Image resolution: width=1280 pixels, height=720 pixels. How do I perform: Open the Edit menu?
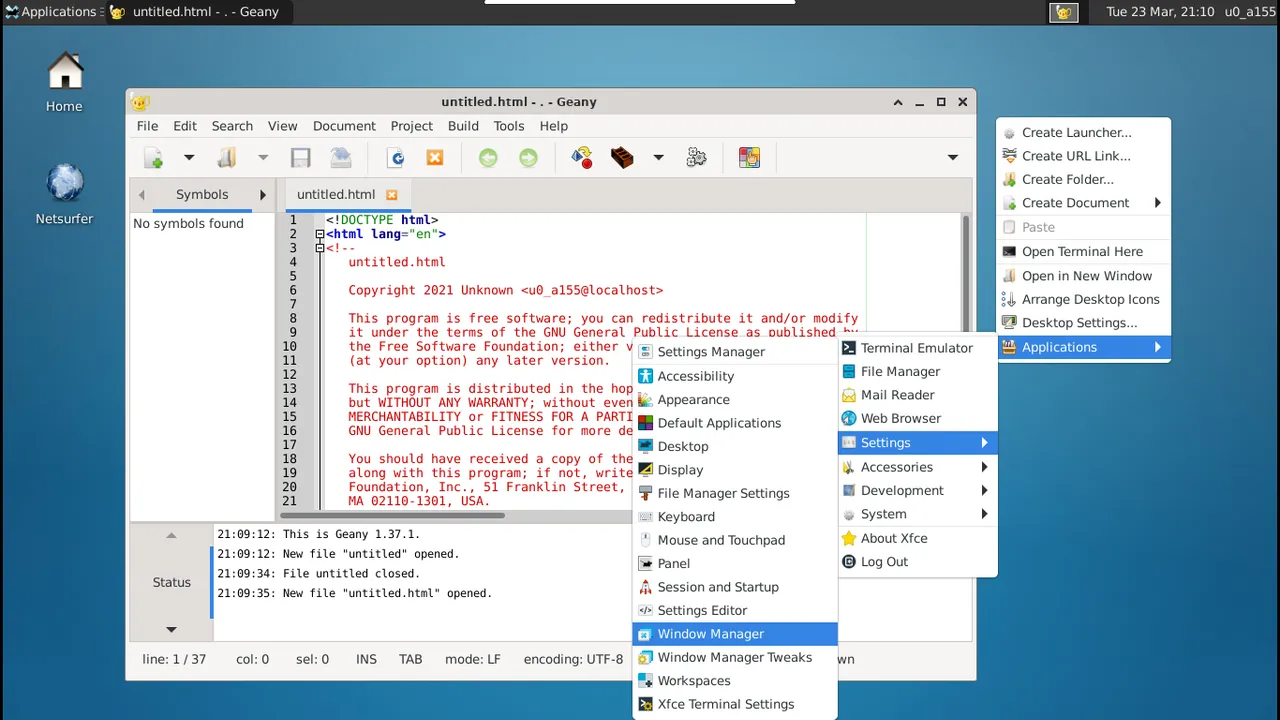pos(185,126)
